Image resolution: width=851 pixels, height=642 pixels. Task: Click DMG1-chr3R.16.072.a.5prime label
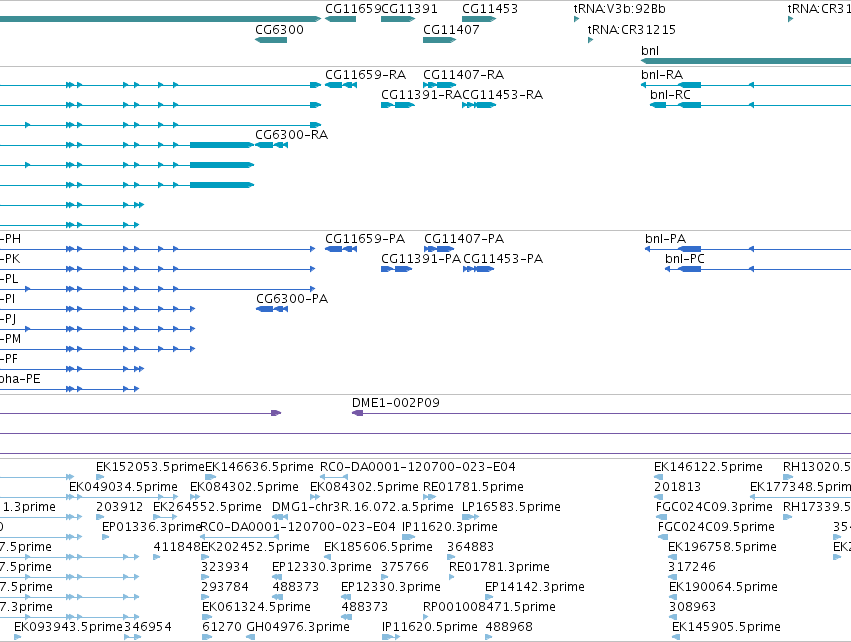click(363, 507)
